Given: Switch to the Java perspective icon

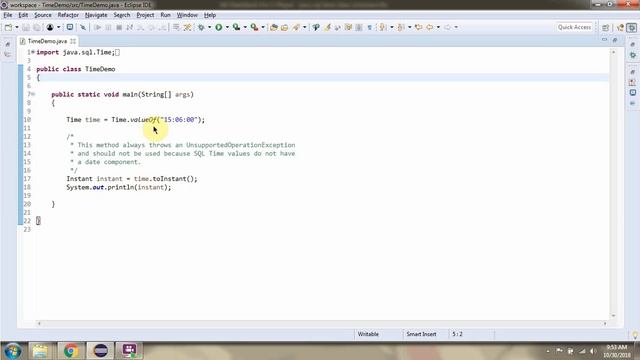Looking at the screenshot, I should [620, 27].
